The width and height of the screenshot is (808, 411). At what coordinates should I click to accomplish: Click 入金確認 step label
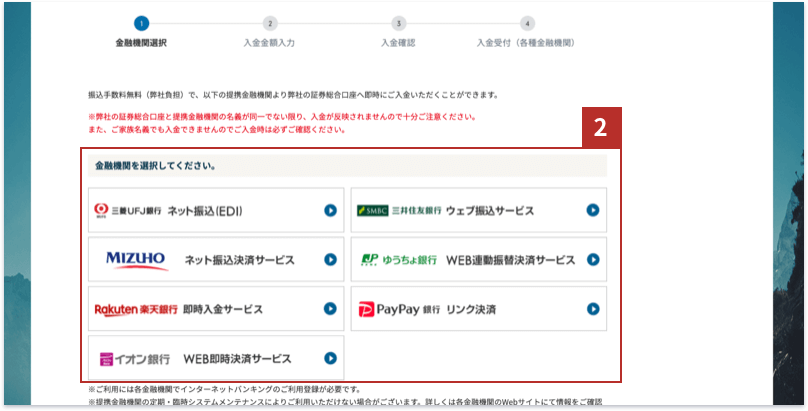pyautogui.click(x=398, y=43)
